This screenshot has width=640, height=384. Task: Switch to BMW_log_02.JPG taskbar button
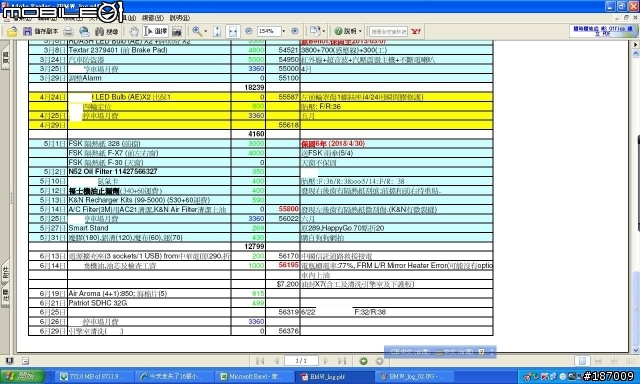click(x=415, y=376)
